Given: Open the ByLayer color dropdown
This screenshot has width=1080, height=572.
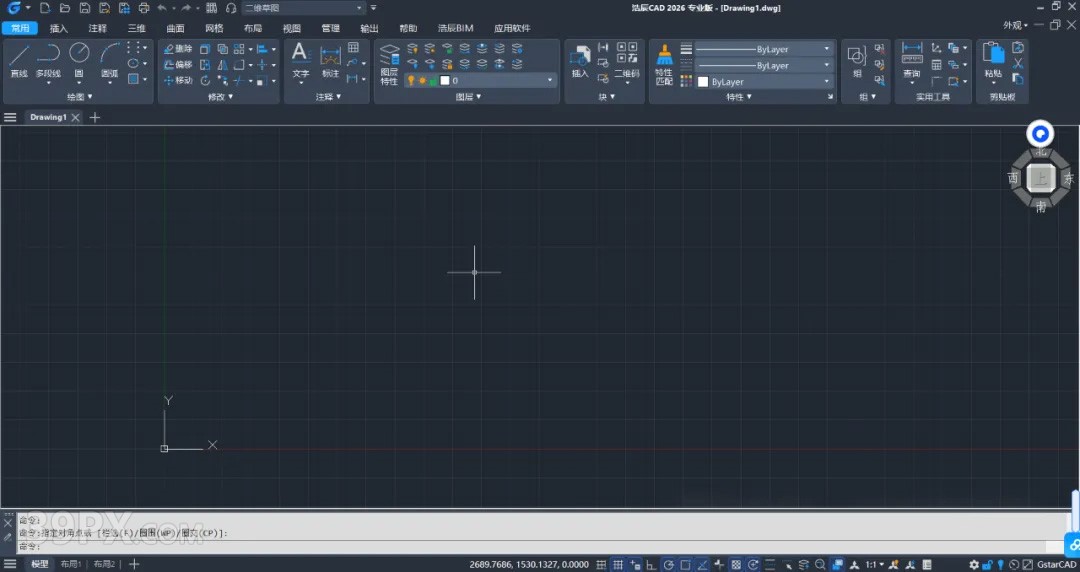Looking at the screenshot, I should coord(827,82).
